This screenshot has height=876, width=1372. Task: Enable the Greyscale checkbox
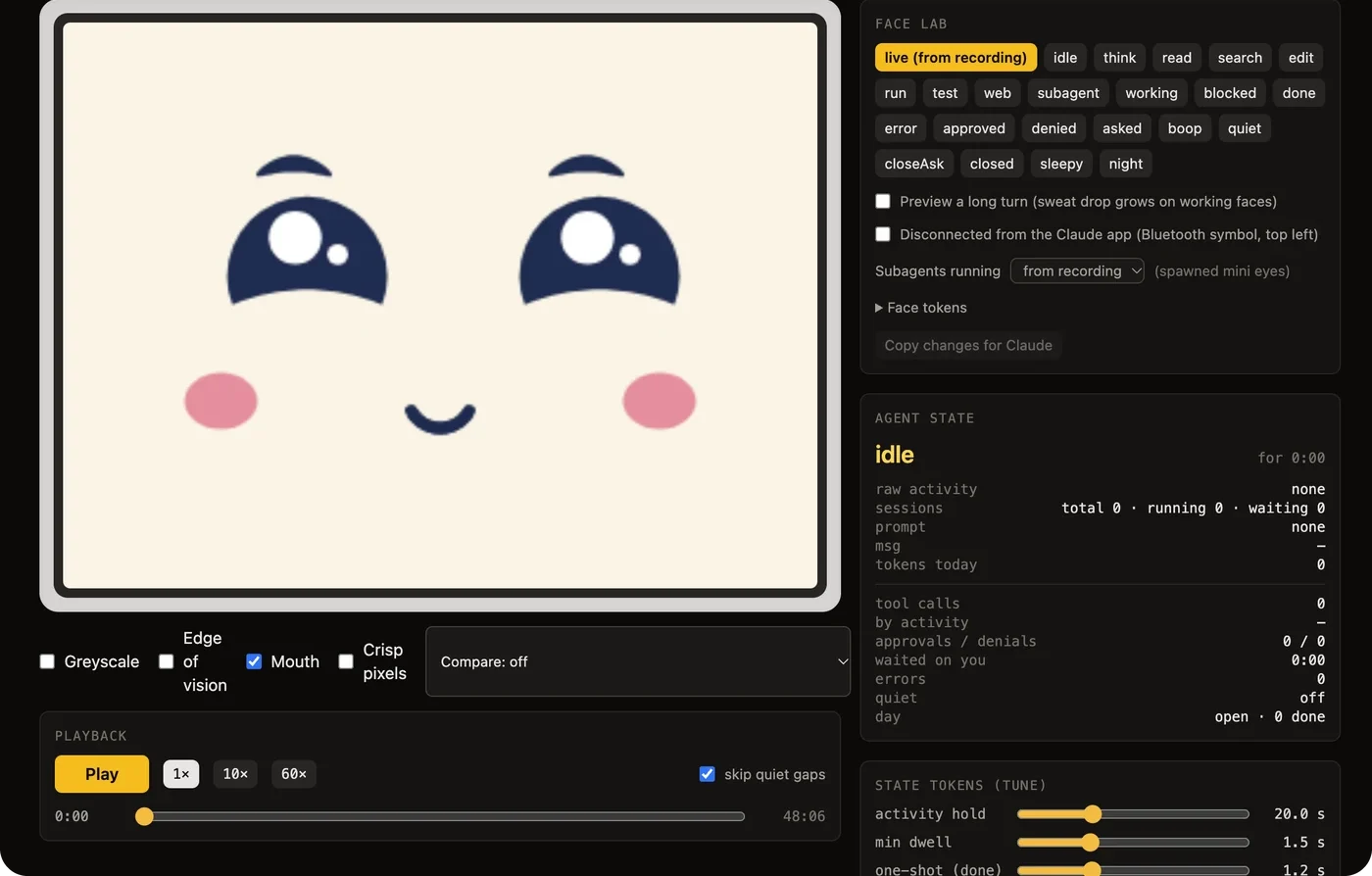pyautogui.click(x=47, y=661)
